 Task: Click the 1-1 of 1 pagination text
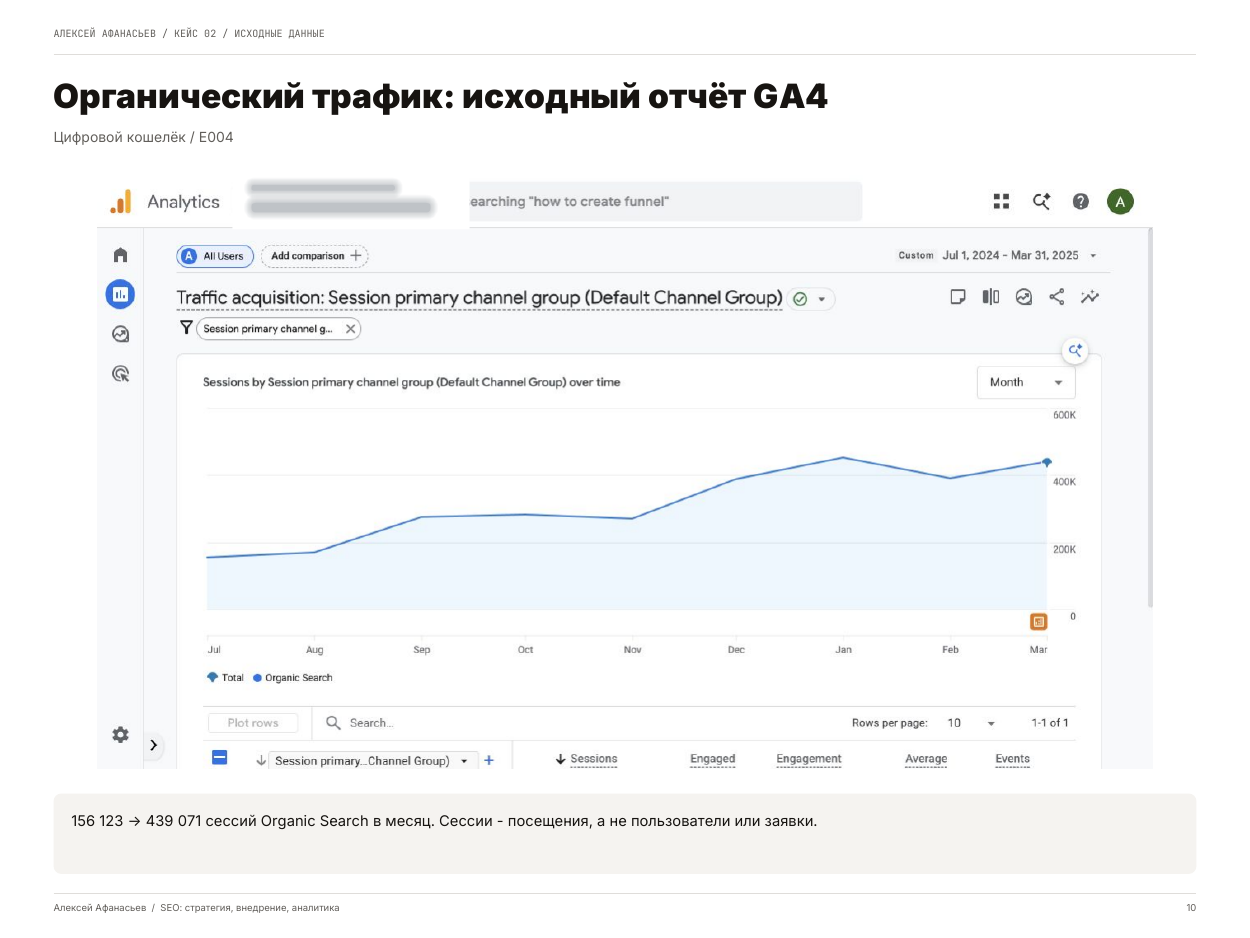(1050, 723)
